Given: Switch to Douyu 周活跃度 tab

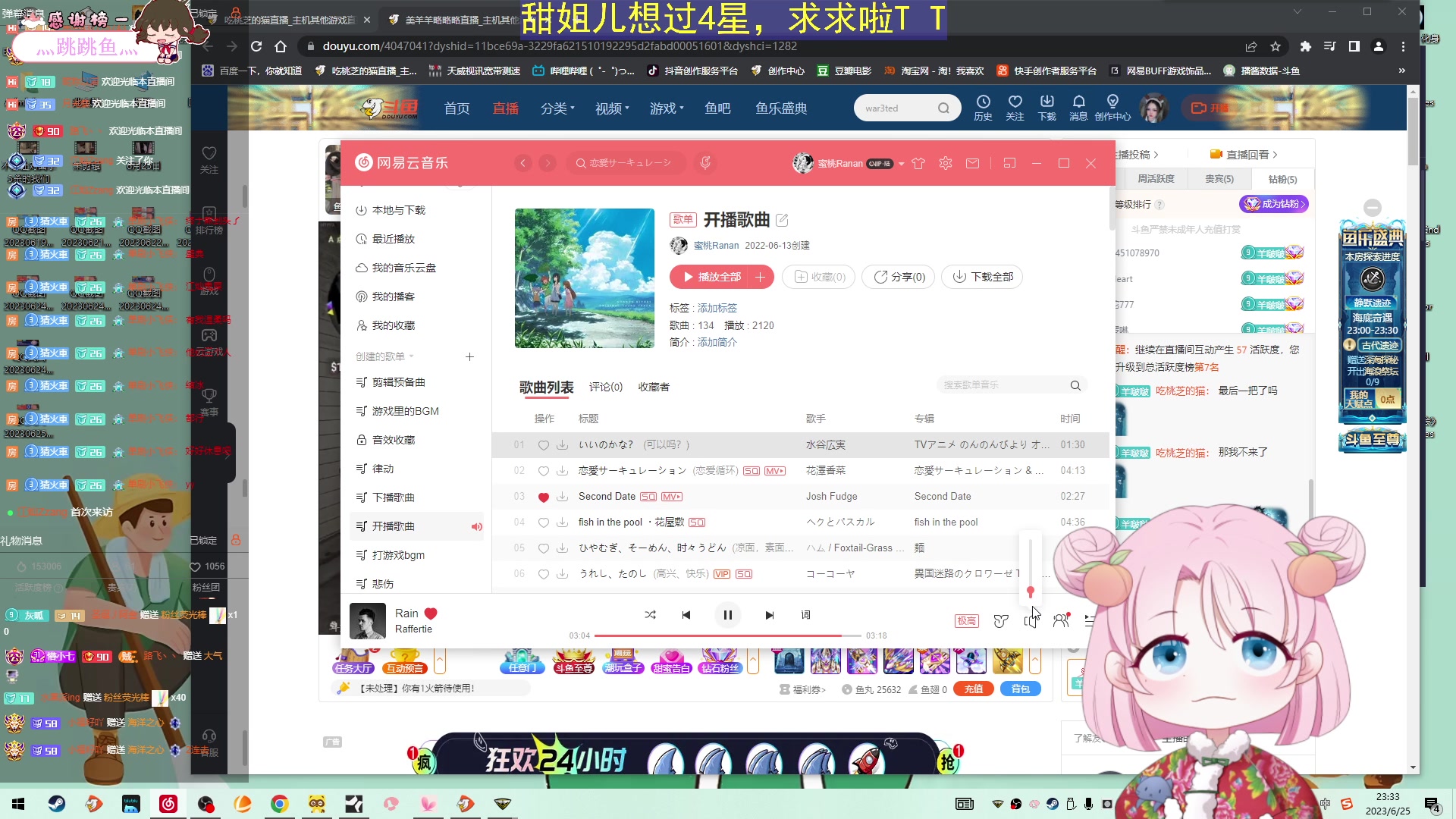Looking at the screenshot, I should (x=1156, y=179).
